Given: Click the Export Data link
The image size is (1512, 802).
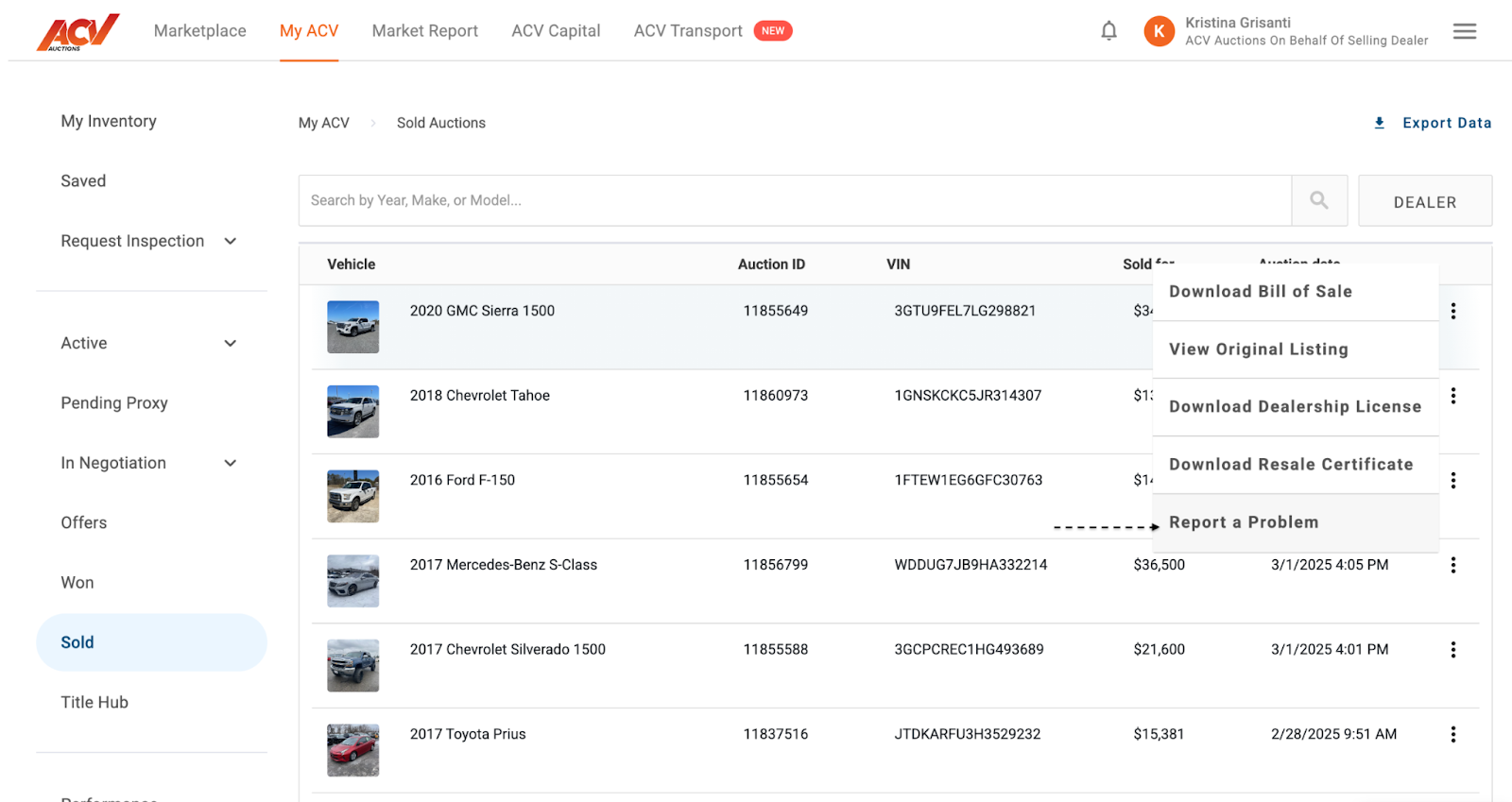Looking at the screenshot, I should (x=1447, y=123).
